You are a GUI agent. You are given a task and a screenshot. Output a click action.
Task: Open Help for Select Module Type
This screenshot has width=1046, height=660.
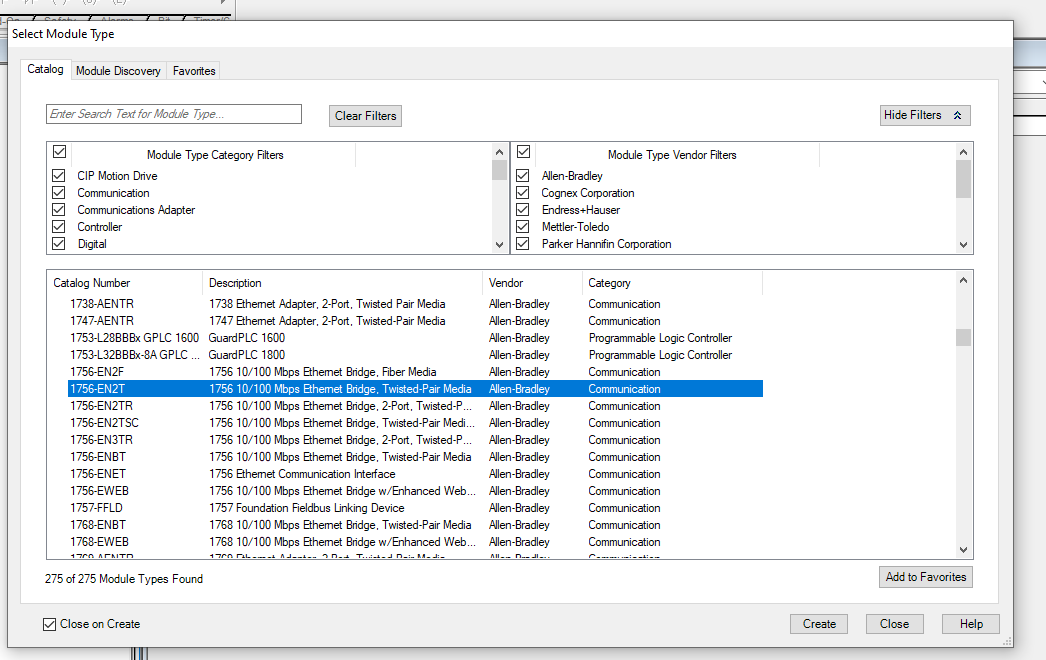tap(971, 624)
